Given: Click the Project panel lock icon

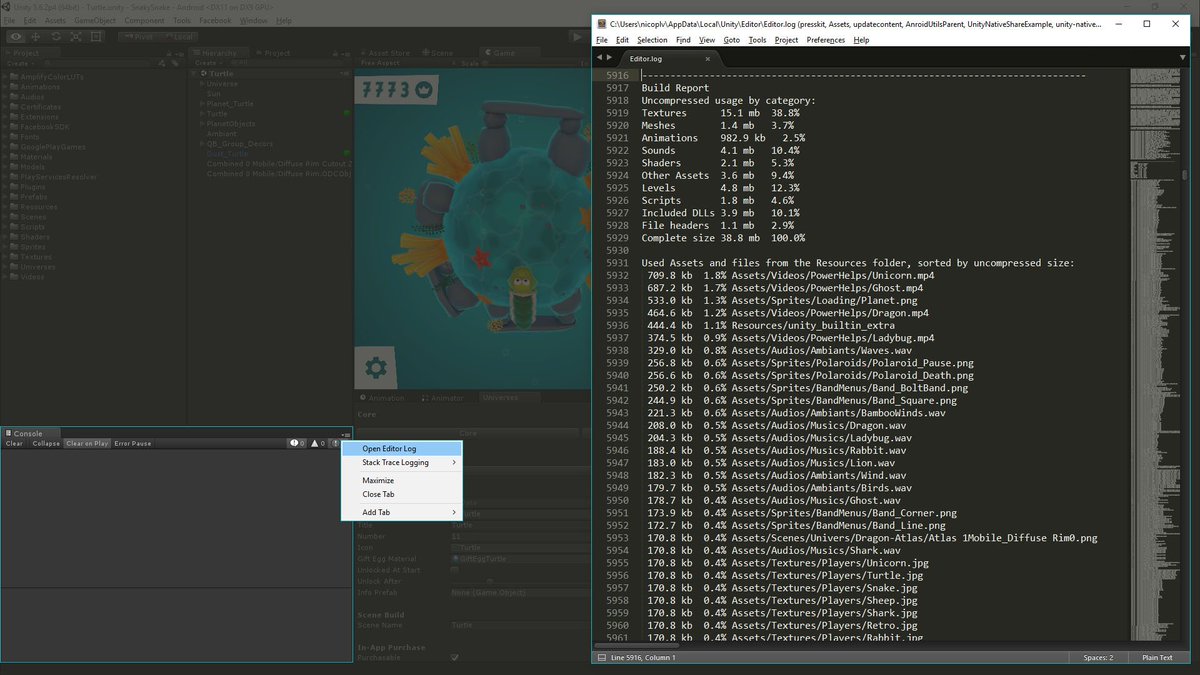Looking at the screenshot, I should (x=170, y=53).
